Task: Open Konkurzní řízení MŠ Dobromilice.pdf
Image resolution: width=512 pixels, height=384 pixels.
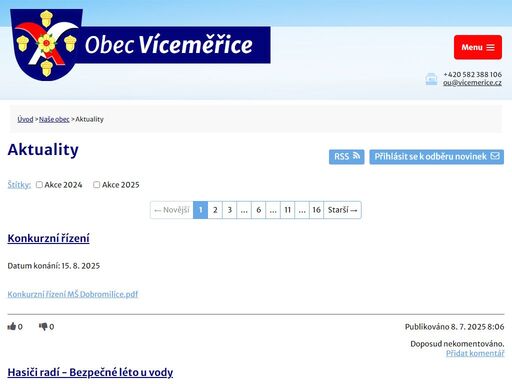Action: 73,294
